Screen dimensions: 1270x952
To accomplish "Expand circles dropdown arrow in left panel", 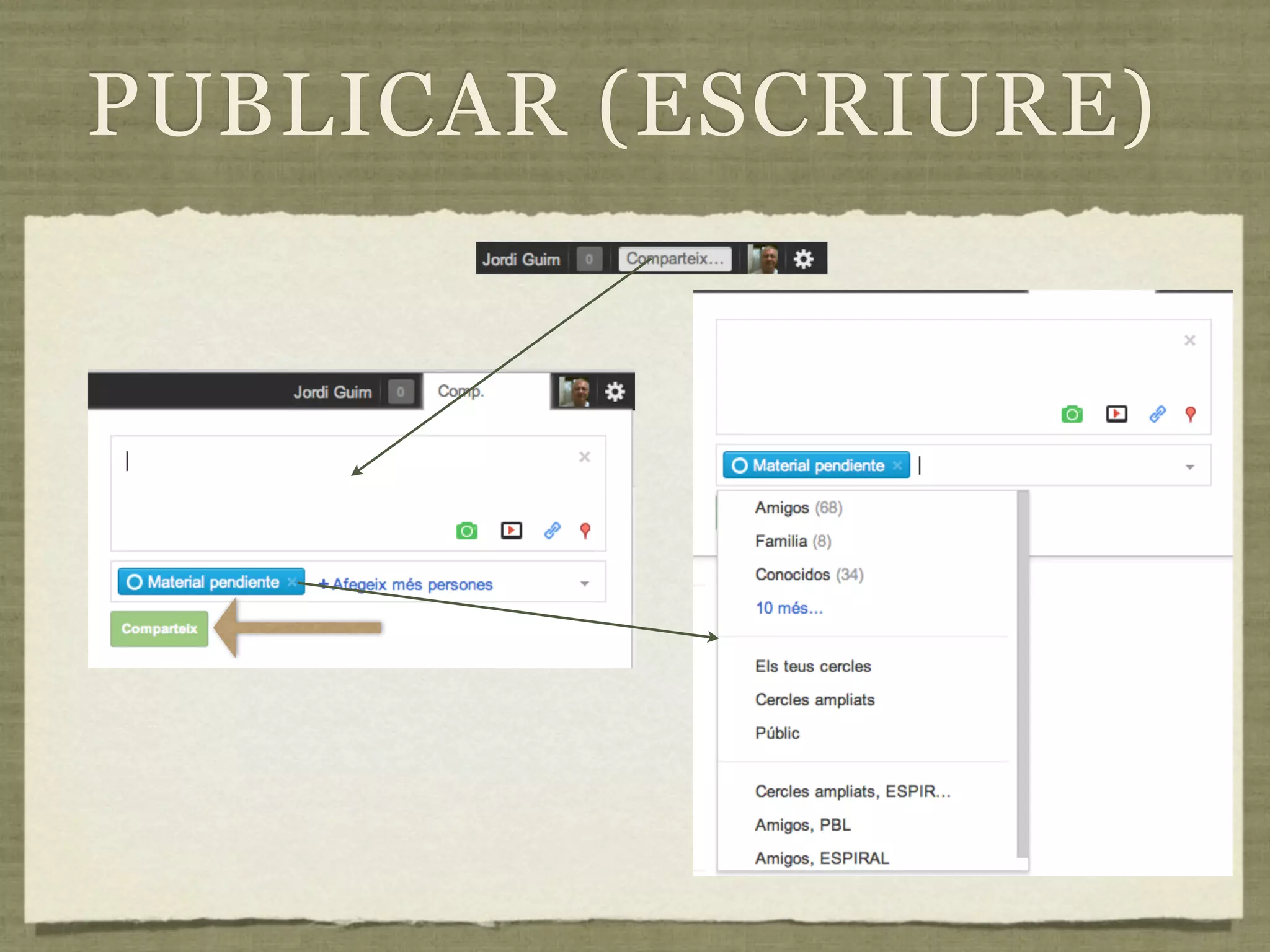I will point(584,583).
